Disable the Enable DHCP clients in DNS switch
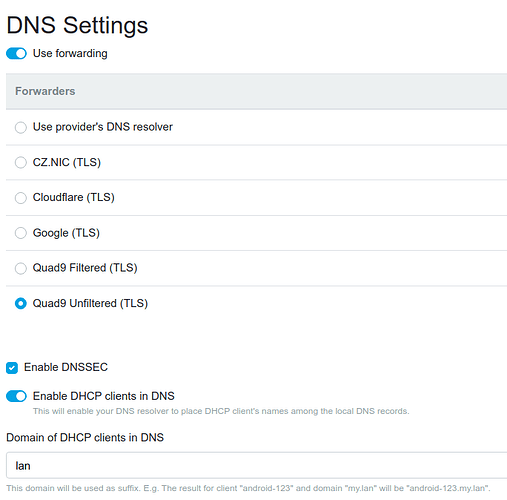The height and width of the screenshot is (500, 507). pos(16,396)
